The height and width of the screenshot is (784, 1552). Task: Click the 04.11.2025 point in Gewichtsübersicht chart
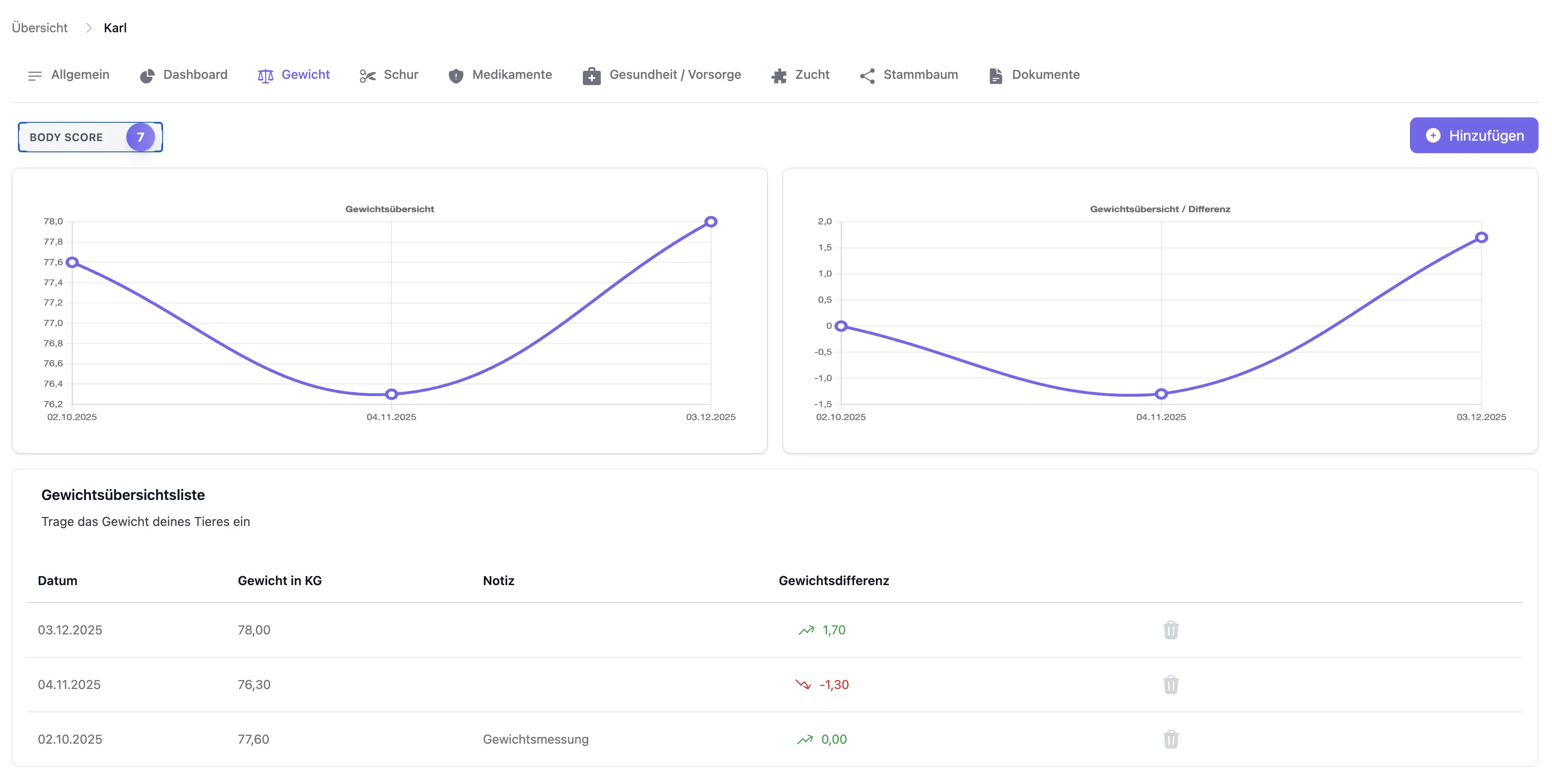[391, 394]
